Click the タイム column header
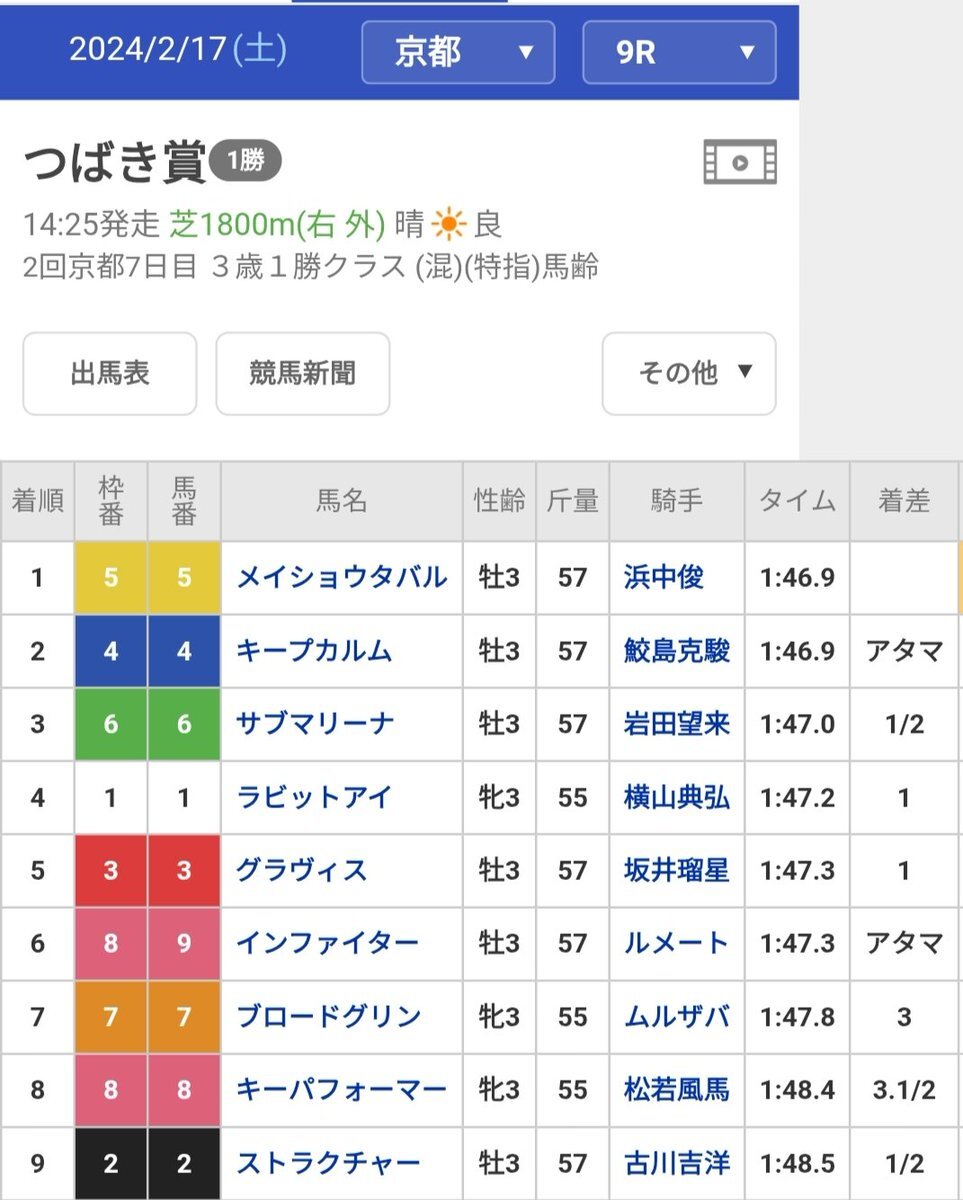963x1200 pixels. tap(797, 501)
